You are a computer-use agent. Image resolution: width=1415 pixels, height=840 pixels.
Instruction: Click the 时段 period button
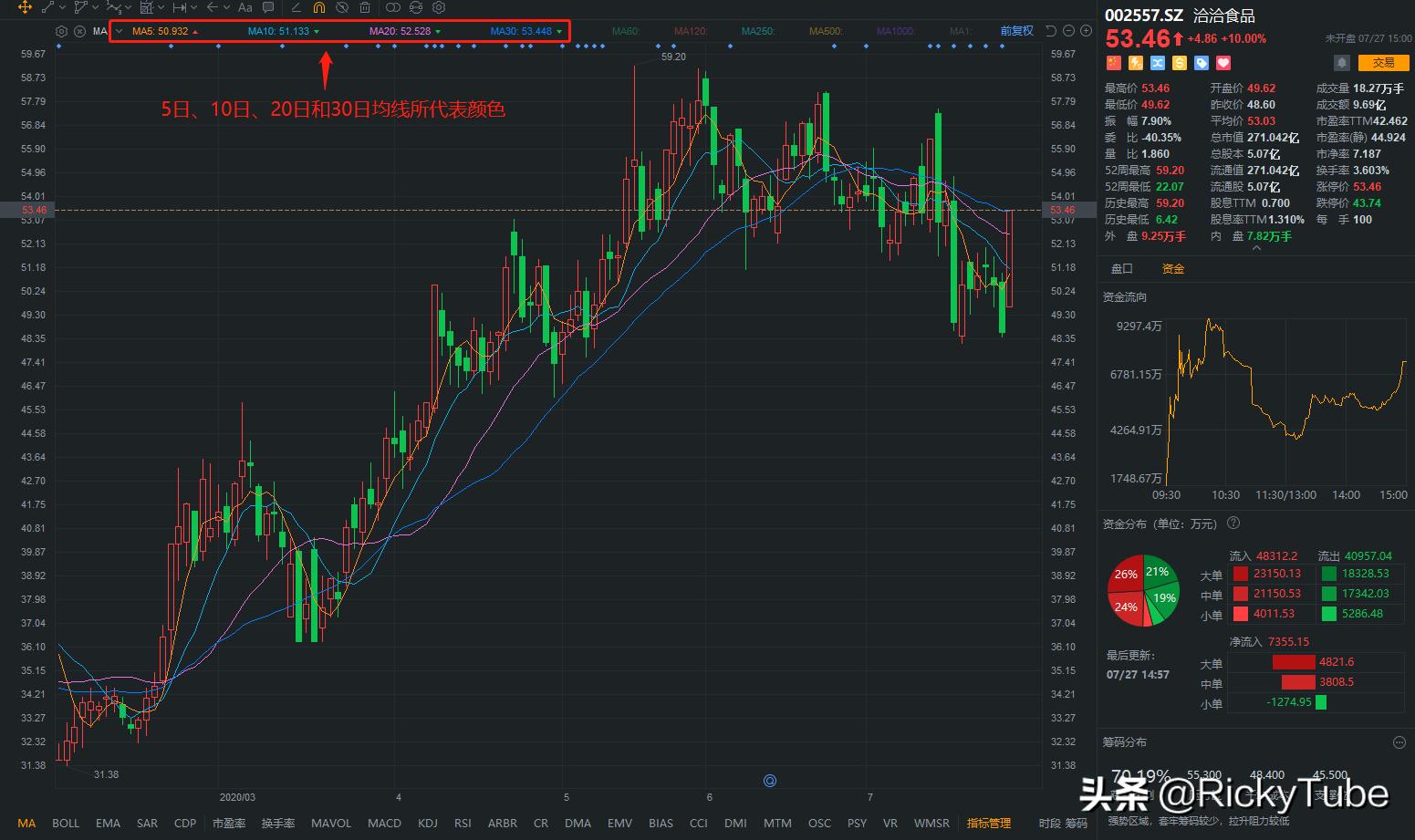(x=1049, y=824)
